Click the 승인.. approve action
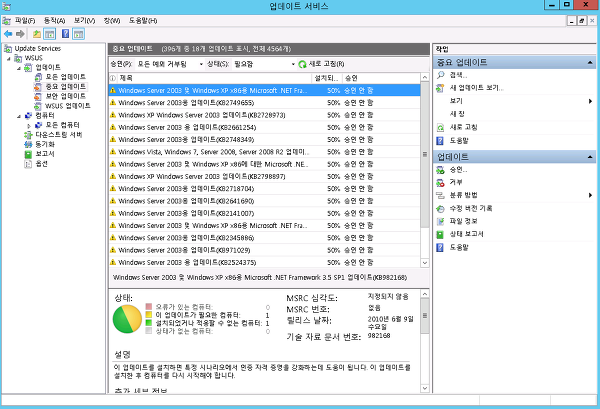The width and height of the screenshot is (600, 409). tap(458, 169)
